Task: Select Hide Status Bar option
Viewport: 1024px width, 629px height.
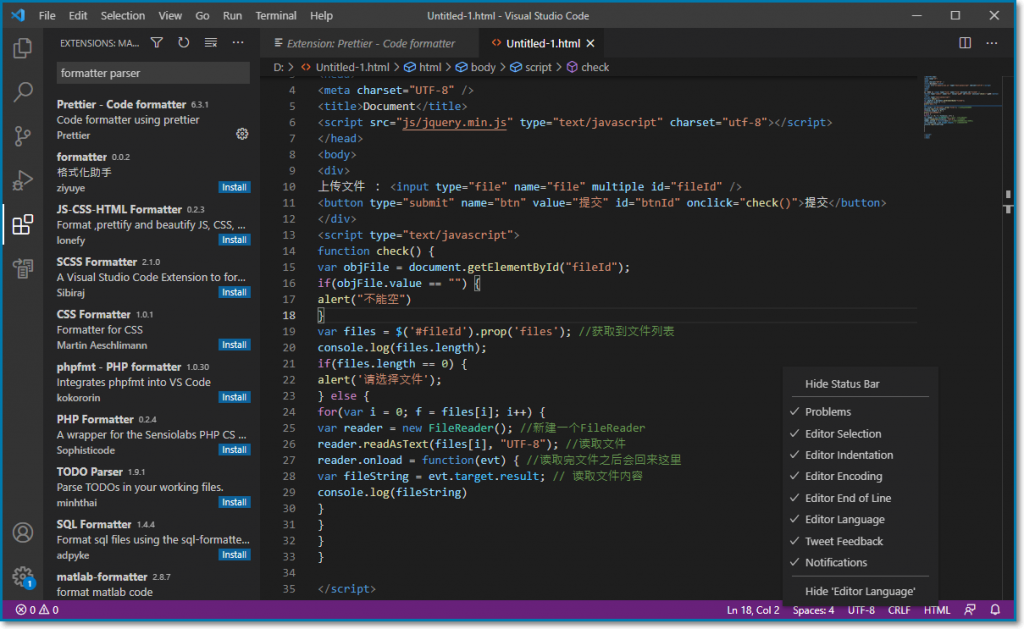Action: 842,384
